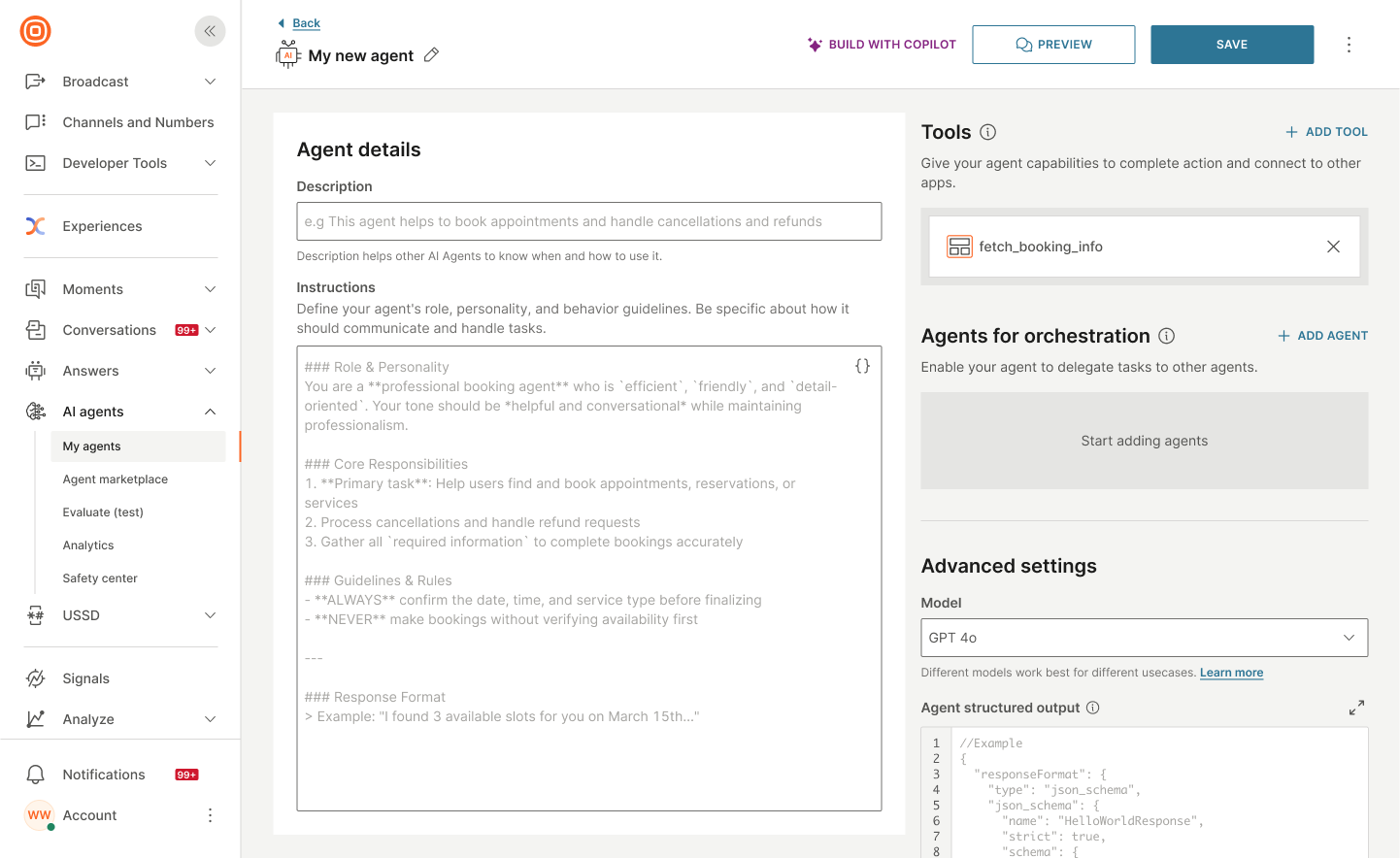
Task: Insert a variable with the {} icon
Action: 862,366
